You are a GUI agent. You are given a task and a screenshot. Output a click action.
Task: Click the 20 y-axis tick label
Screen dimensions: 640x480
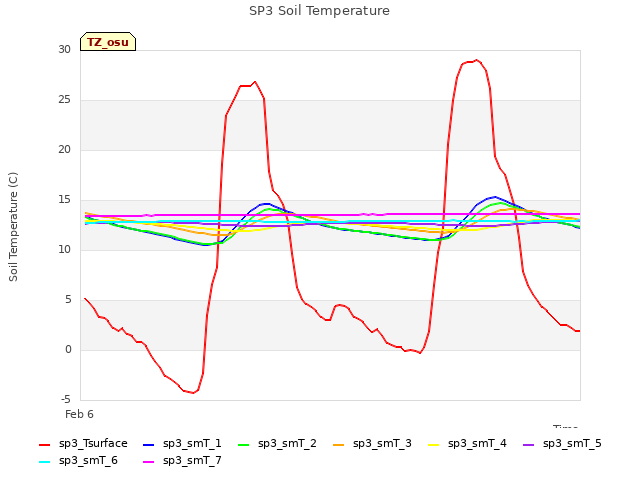pos(64,150)
